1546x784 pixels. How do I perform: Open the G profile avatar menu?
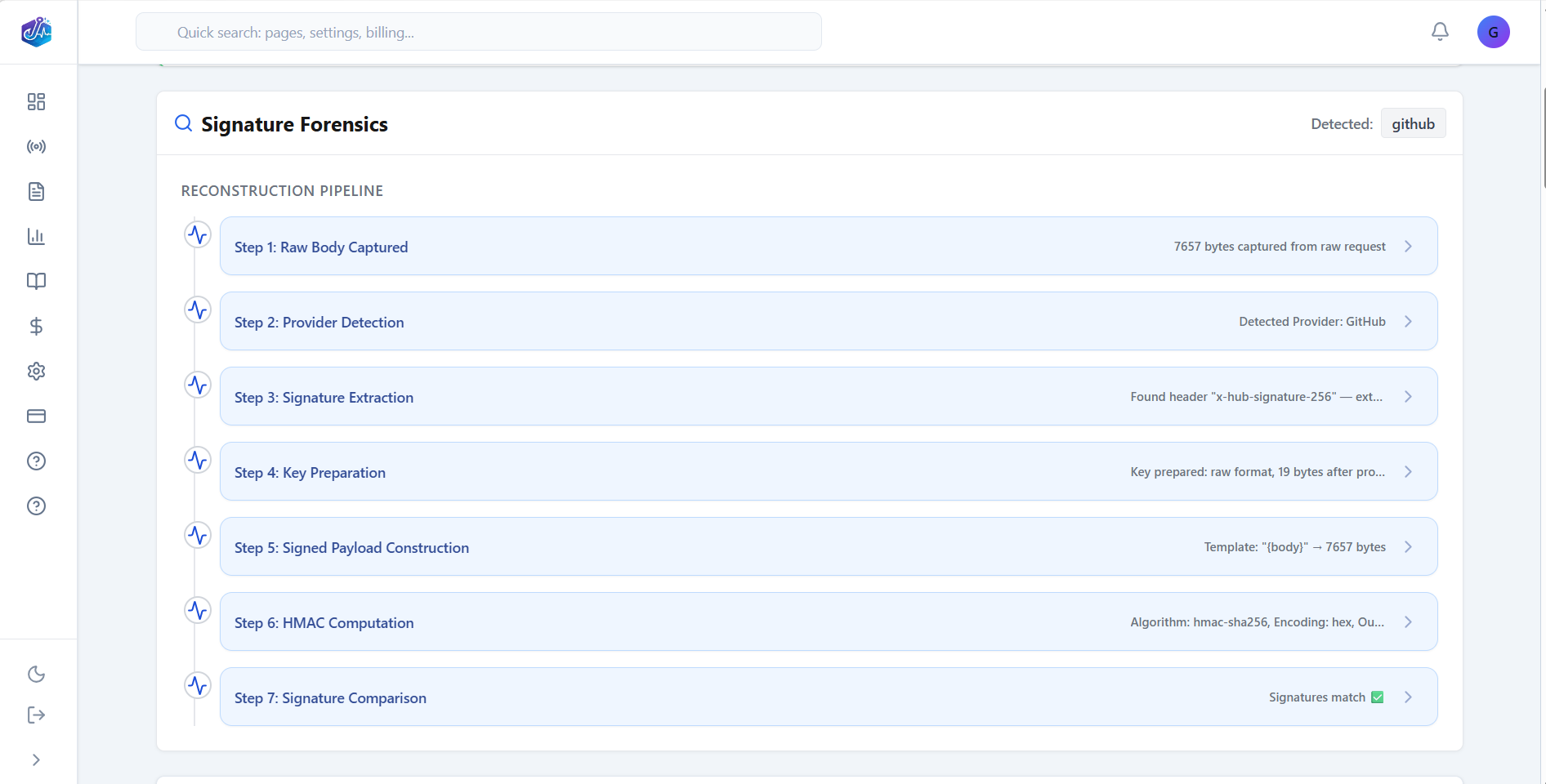coord(1494,32)
